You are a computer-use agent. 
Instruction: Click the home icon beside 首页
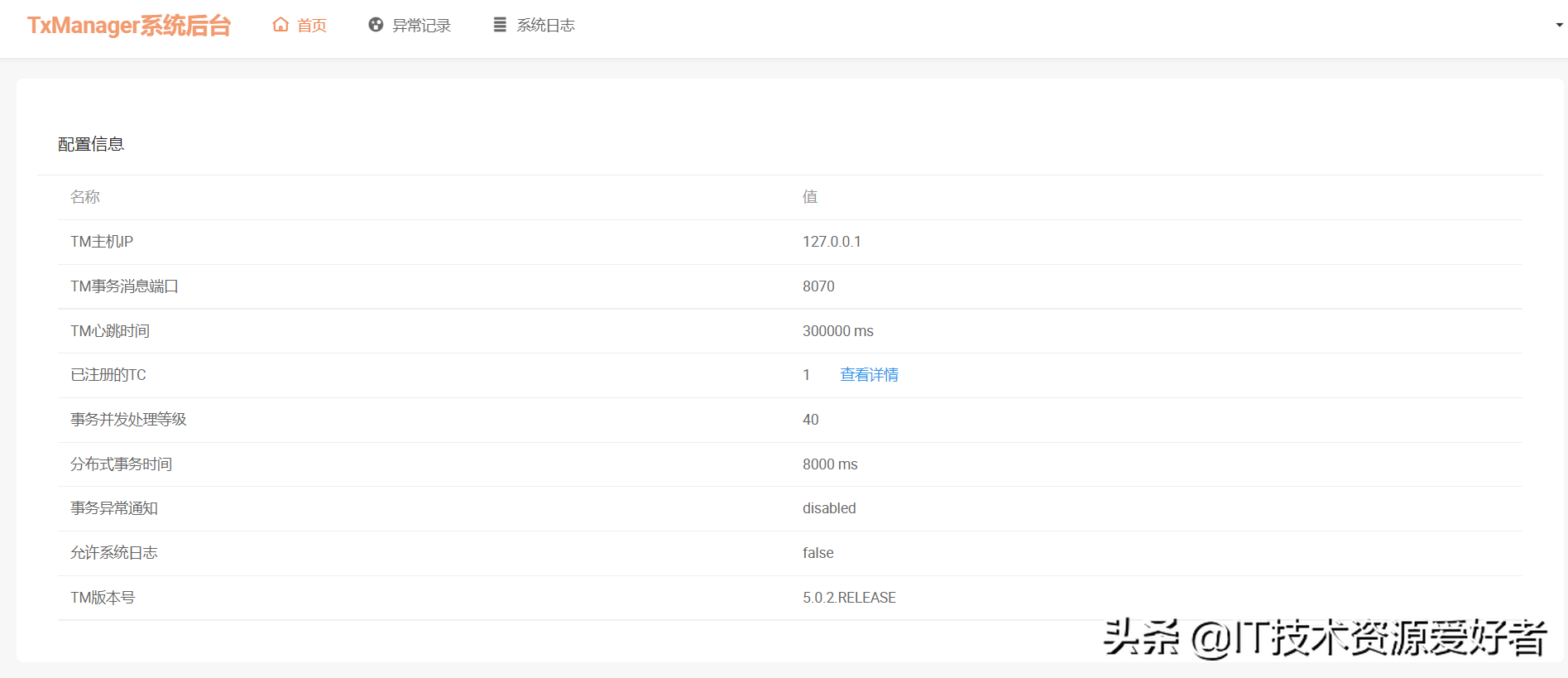coord(281,25)
